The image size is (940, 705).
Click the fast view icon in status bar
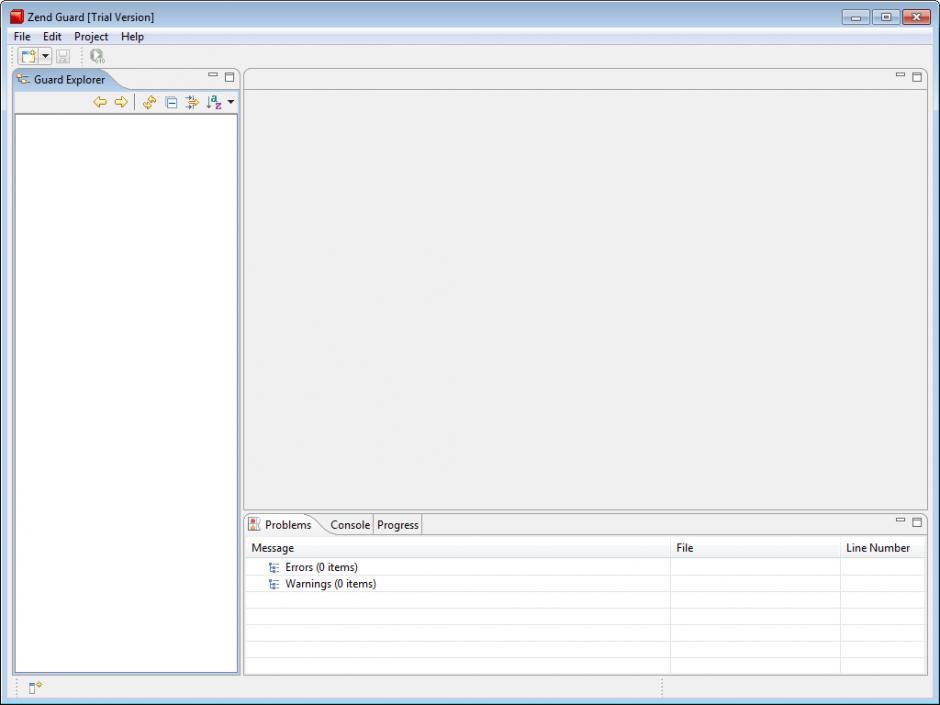(35, 687)
